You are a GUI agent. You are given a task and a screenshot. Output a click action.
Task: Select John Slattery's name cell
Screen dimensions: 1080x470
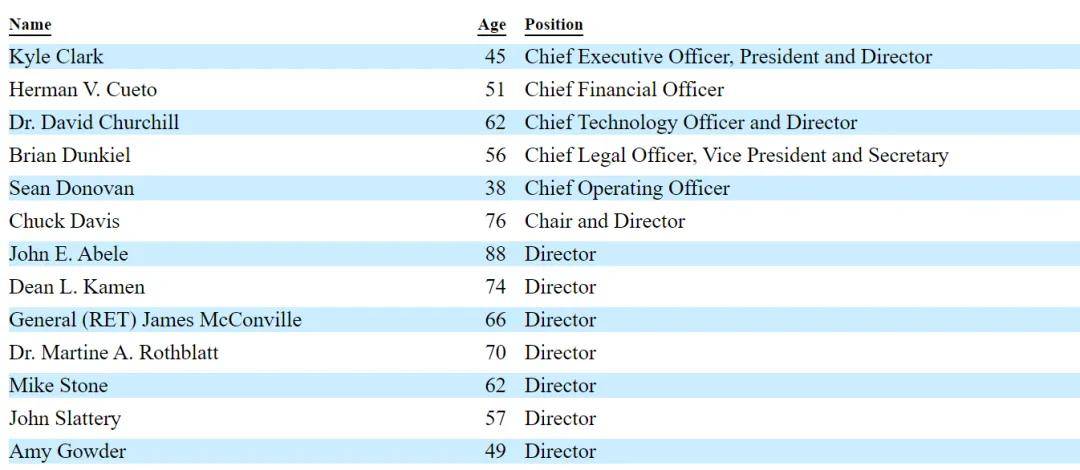[65, 418]
